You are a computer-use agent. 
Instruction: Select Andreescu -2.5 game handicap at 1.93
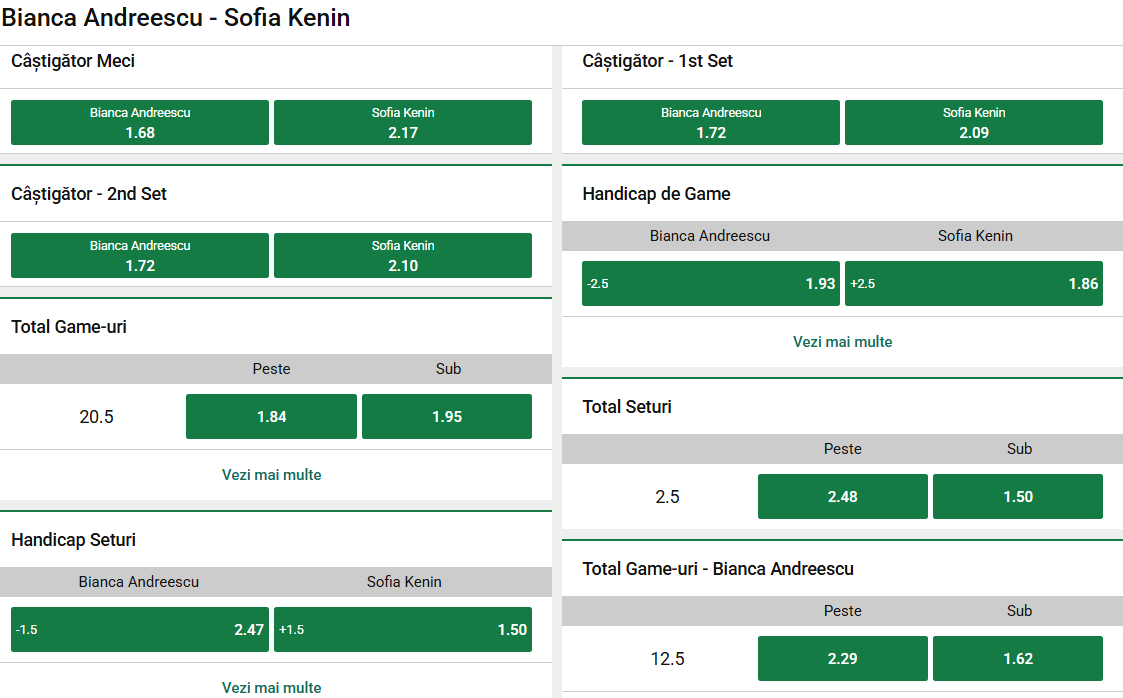pyautogui.click(x=710, y=283)
